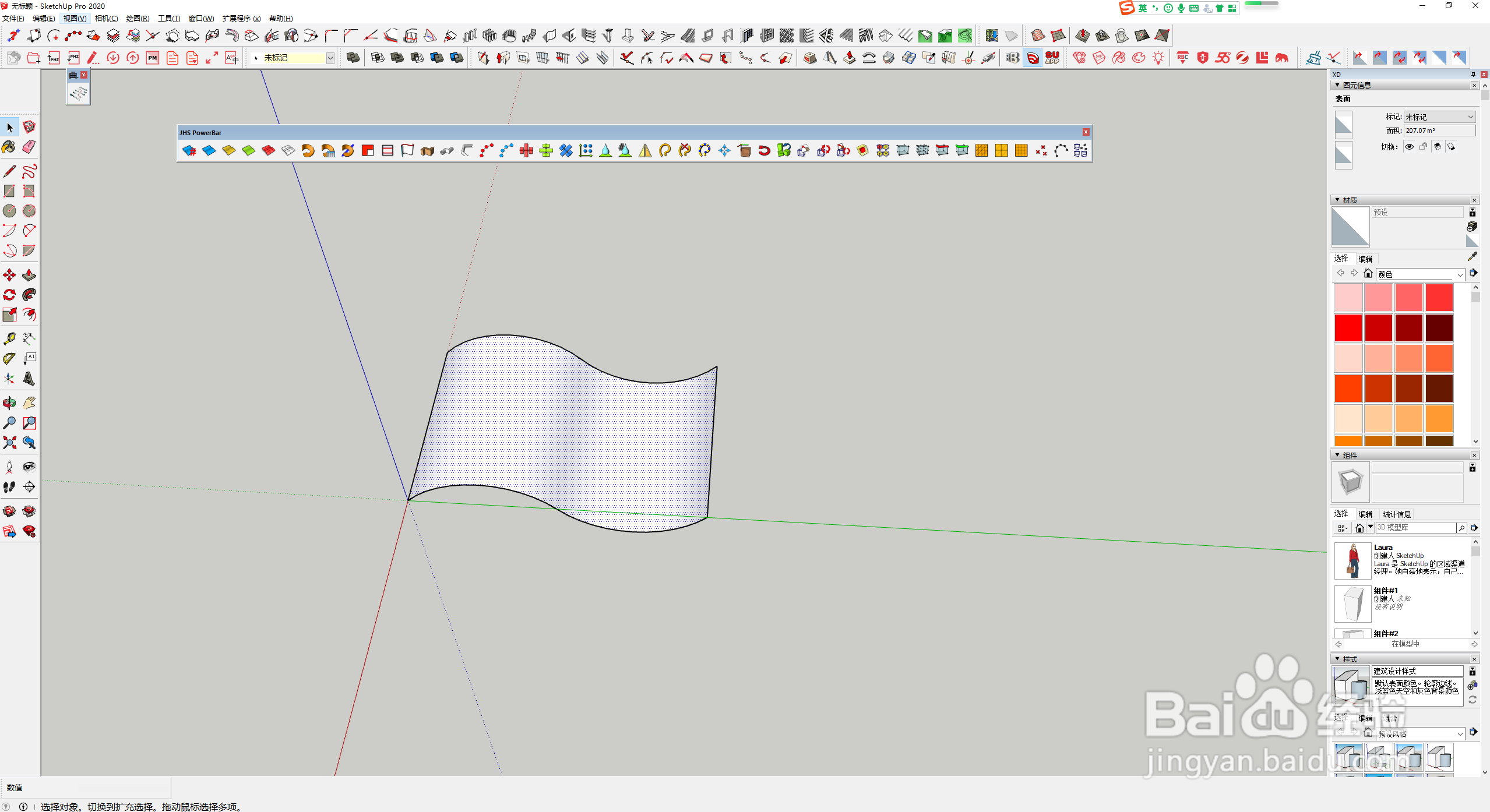The image size is (1490, 812).
Task: Choose the Rotate tool
Action: tap(9, 295)
